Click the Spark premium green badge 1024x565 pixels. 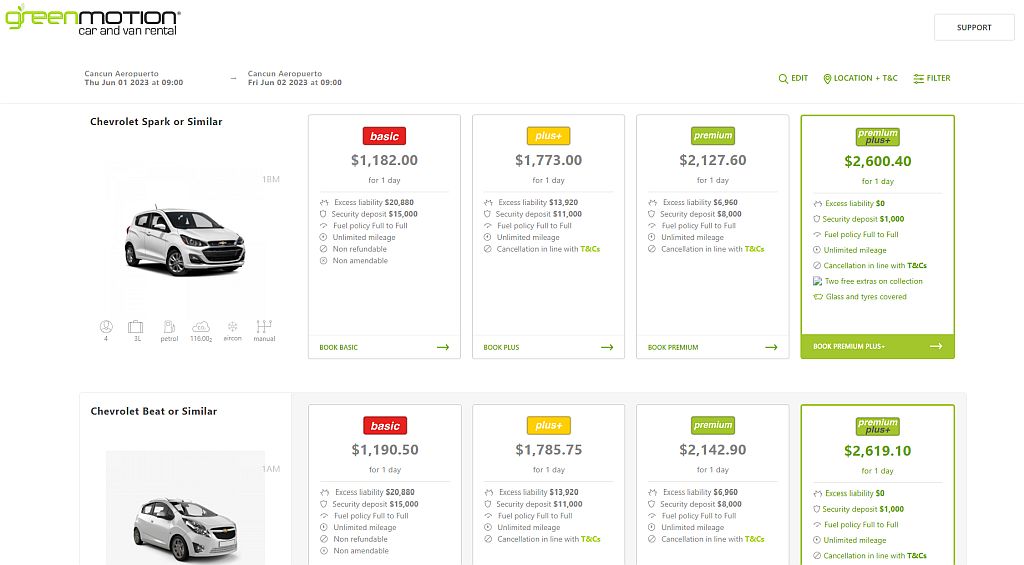(x=712, y=135)
